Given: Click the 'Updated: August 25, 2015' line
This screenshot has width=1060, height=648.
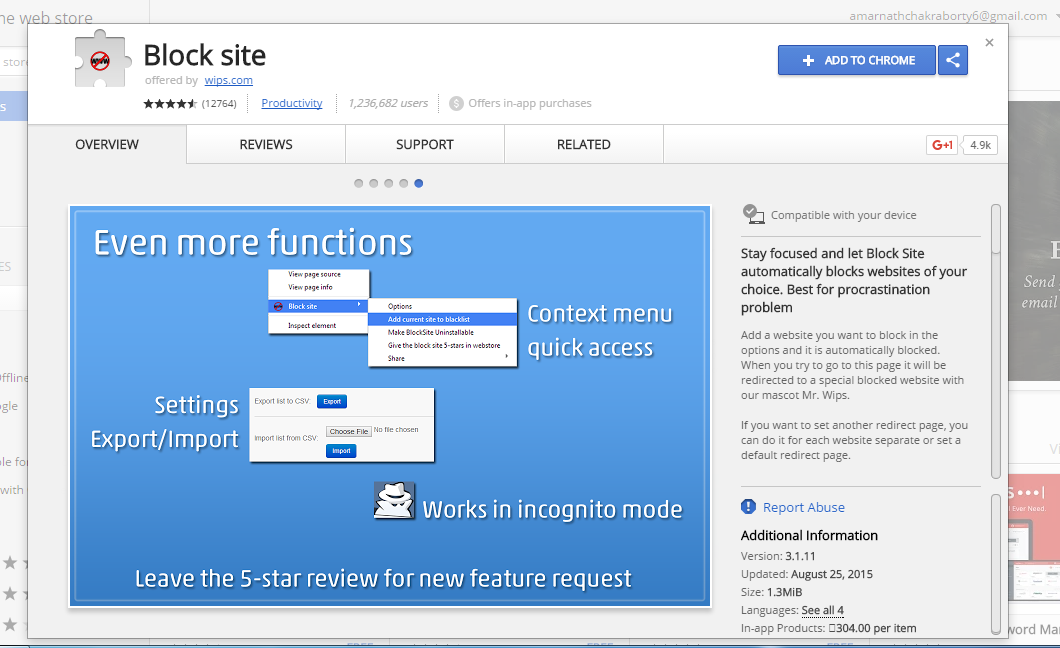Looking at the screenshot, I should pos(806,574).
